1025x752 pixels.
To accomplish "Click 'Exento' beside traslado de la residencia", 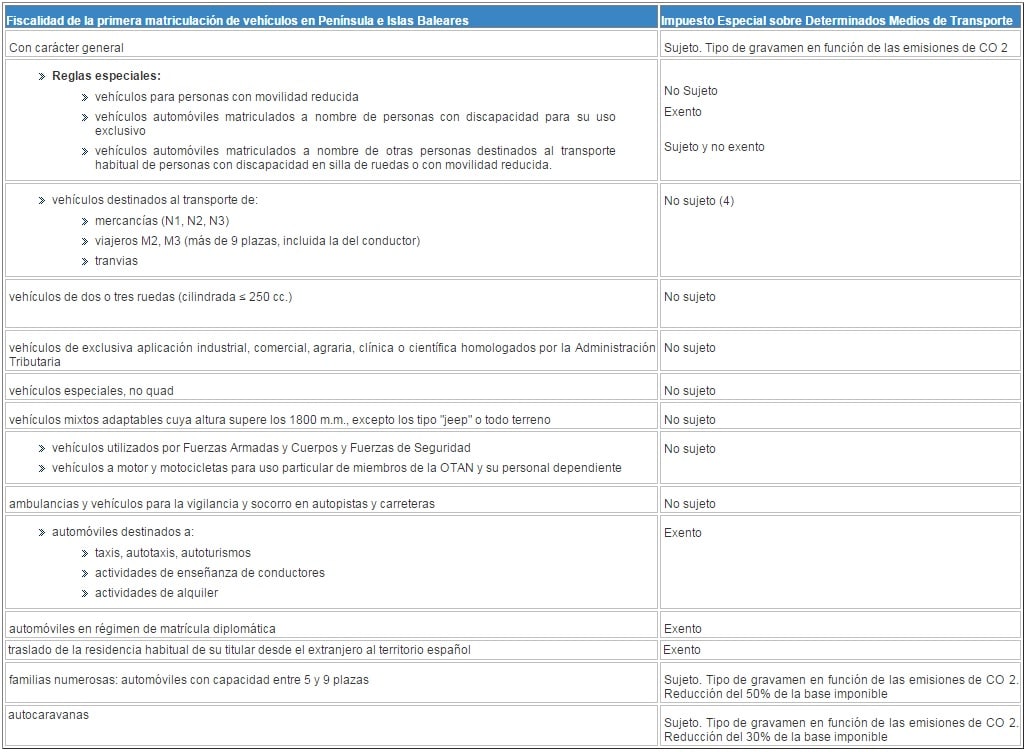I will [x=682, y=650].
